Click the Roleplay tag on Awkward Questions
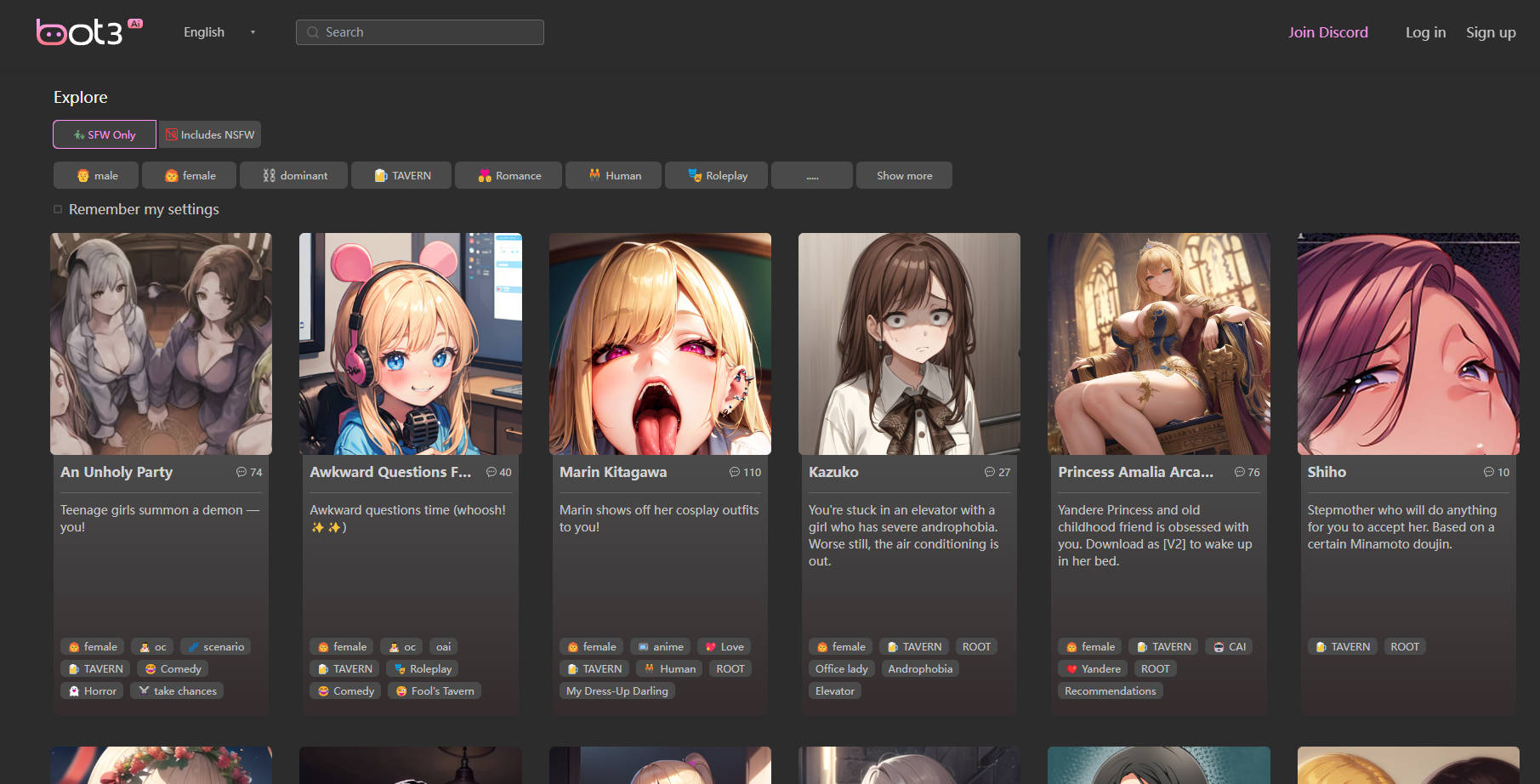 pos(423,669)
